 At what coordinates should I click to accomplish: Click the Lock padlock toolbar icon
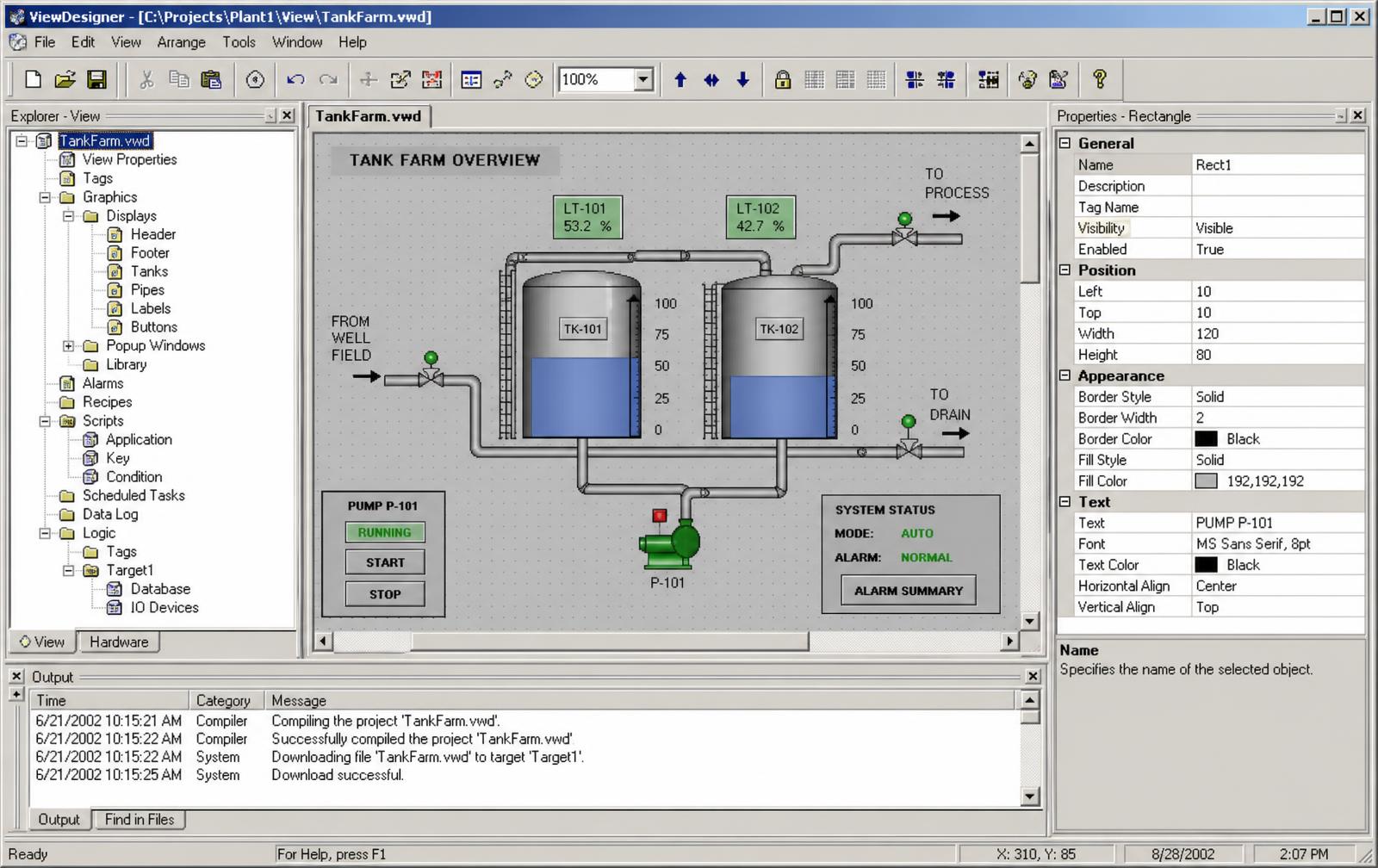[782, 80]
